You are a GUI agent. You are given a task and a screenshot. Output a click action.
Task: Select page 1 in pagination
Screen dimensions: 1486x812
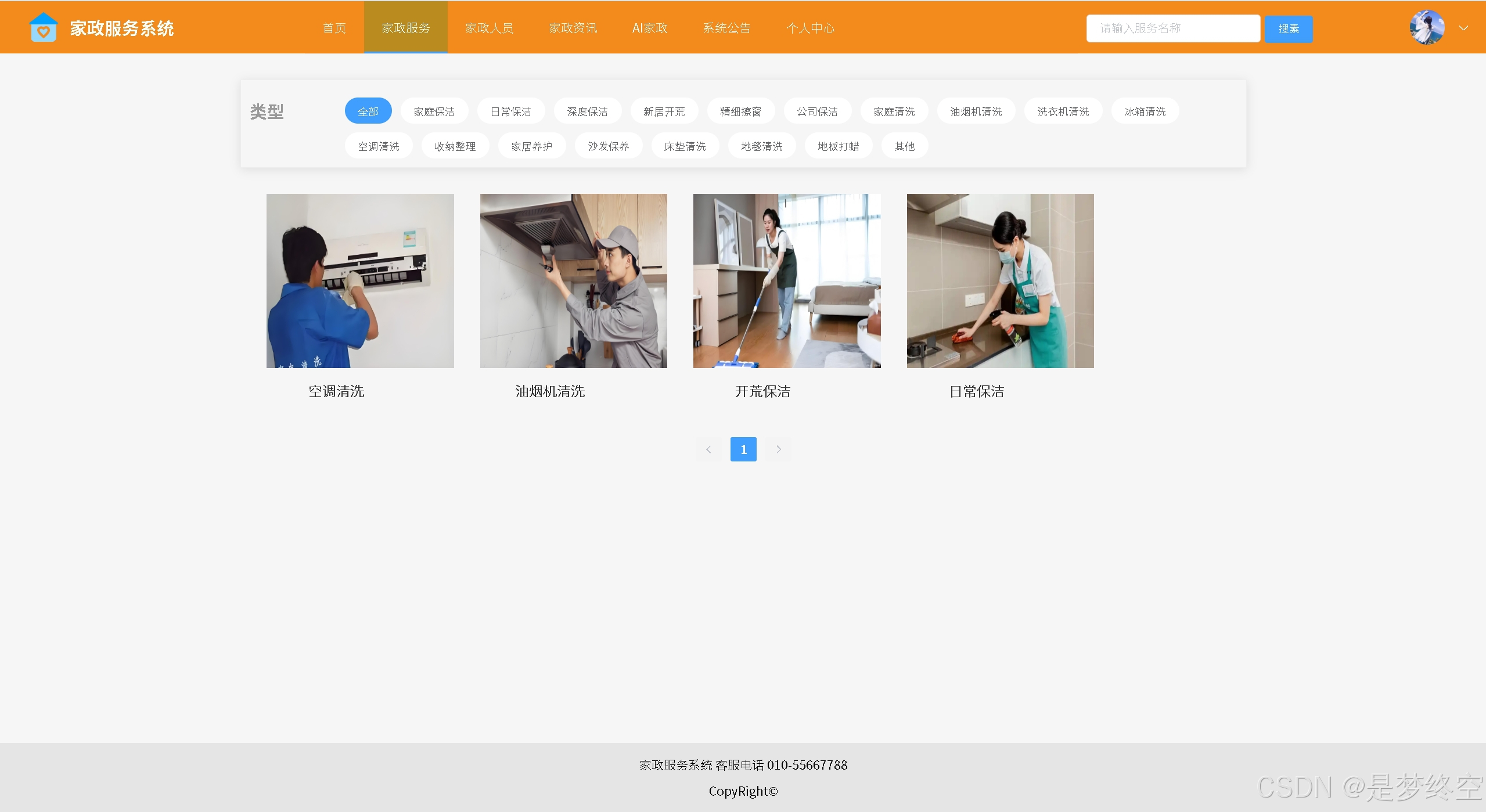coord(743,449)
